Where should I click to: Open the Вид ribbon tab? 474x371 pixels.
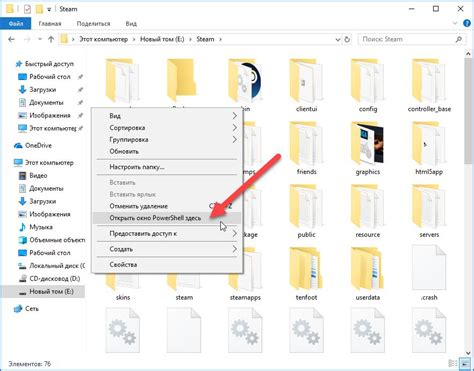[131, 24]
